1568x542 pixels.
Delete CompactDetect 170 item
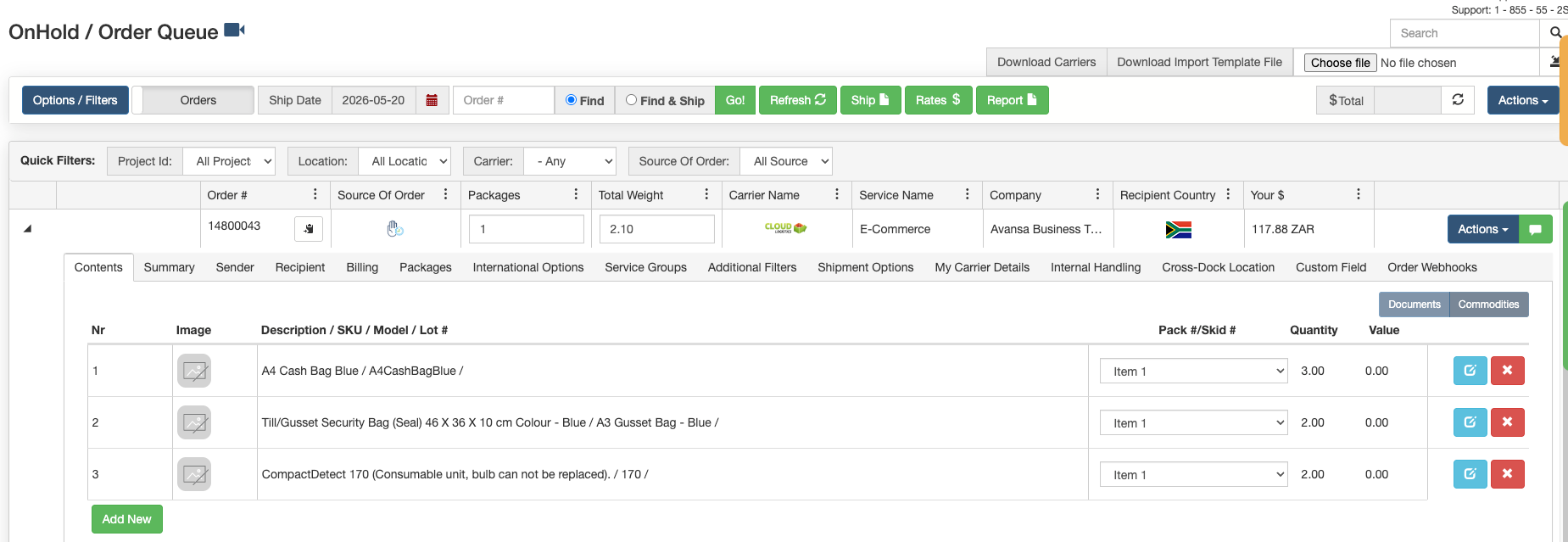click(1507, 474)
